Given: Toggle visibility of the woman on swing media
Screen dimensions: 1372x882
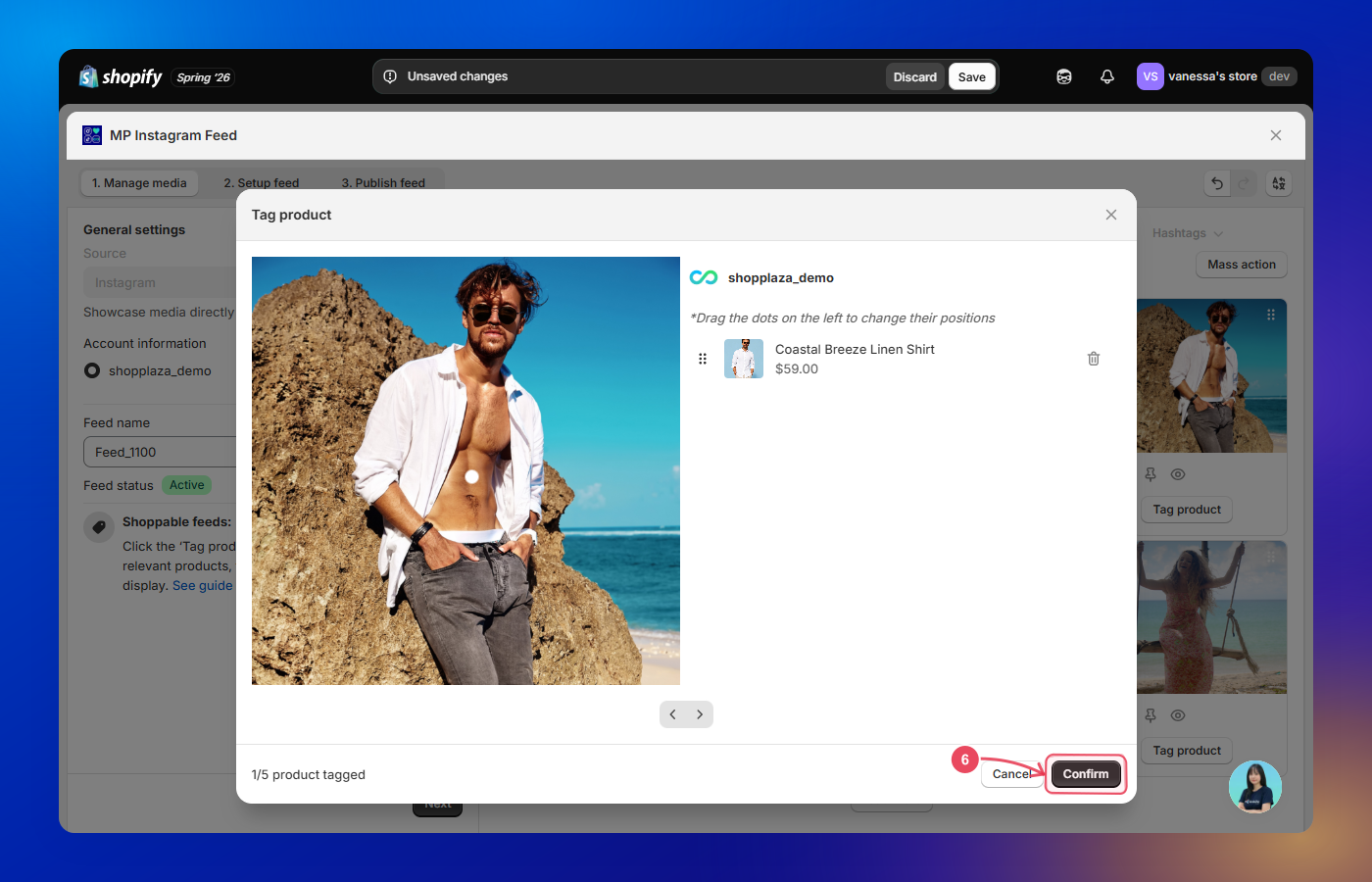Looking at the screenshot, I should (1178, 715).
